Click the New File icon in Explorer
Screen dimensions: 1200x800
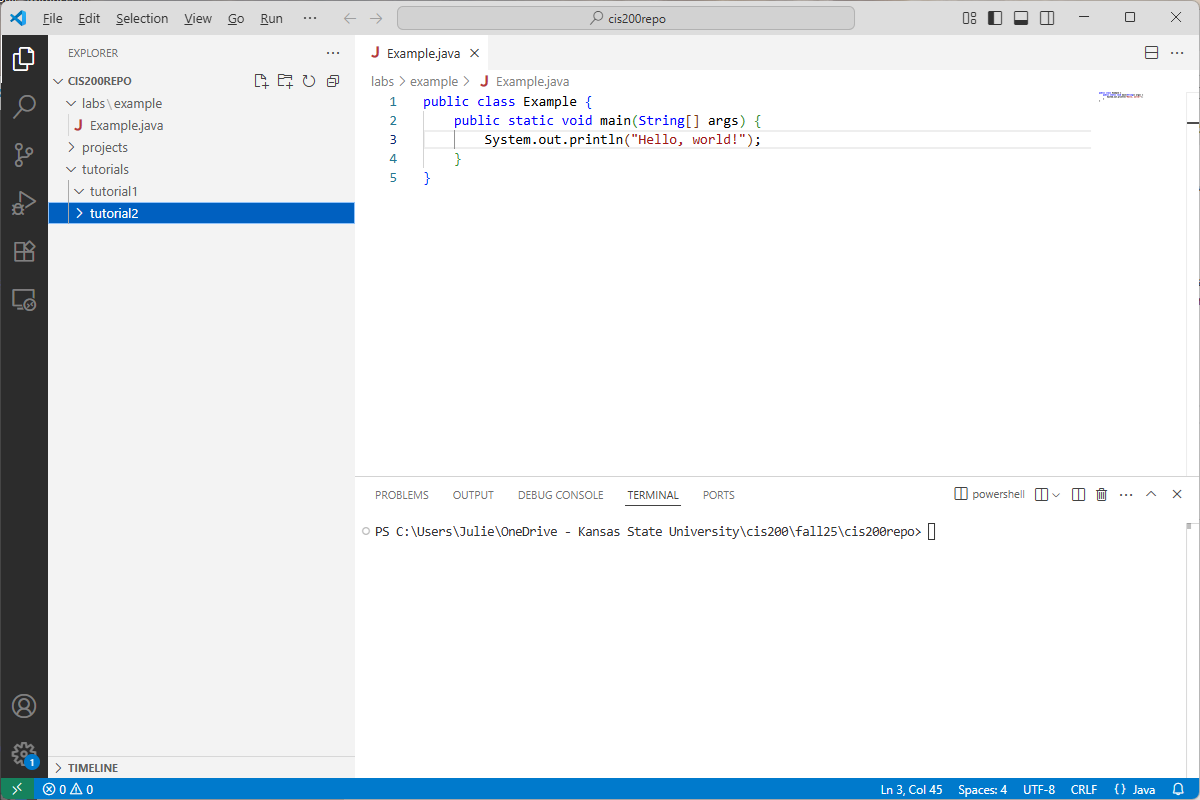[x=261, y=81]
